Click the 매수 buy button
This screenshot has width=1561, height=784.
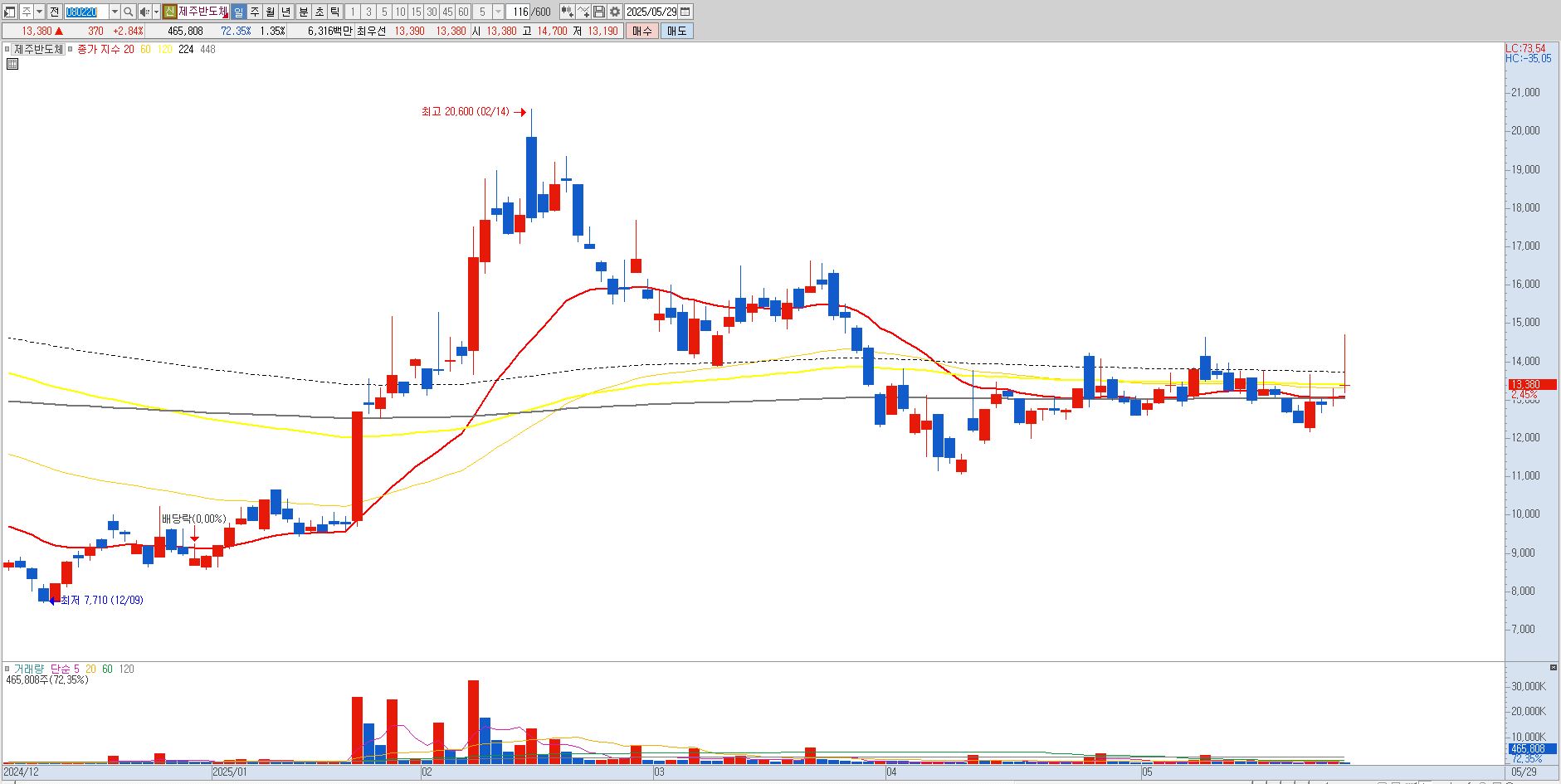641,31
